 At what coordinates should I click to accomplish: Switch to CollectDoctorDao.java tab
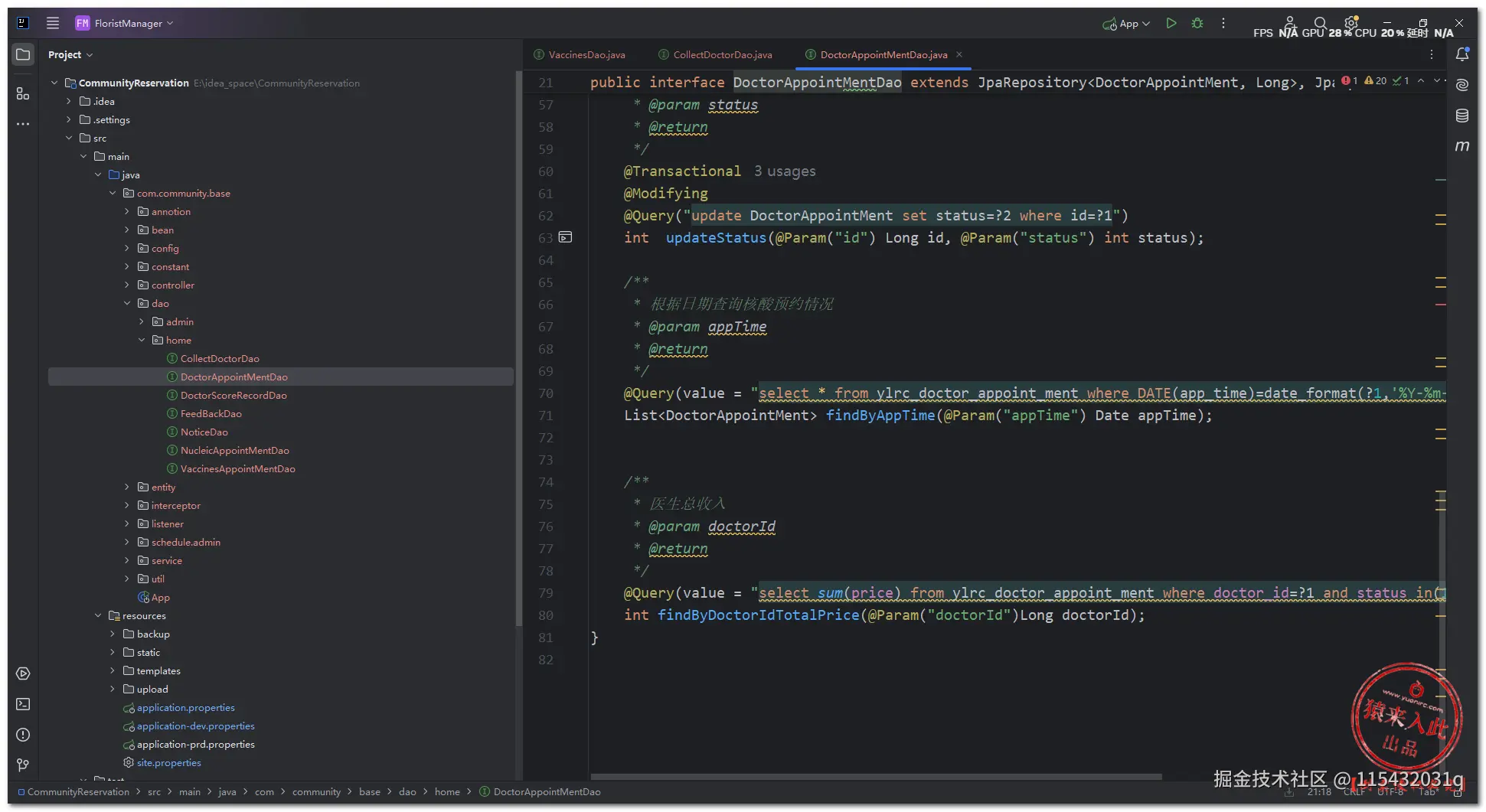click(716, 54)
